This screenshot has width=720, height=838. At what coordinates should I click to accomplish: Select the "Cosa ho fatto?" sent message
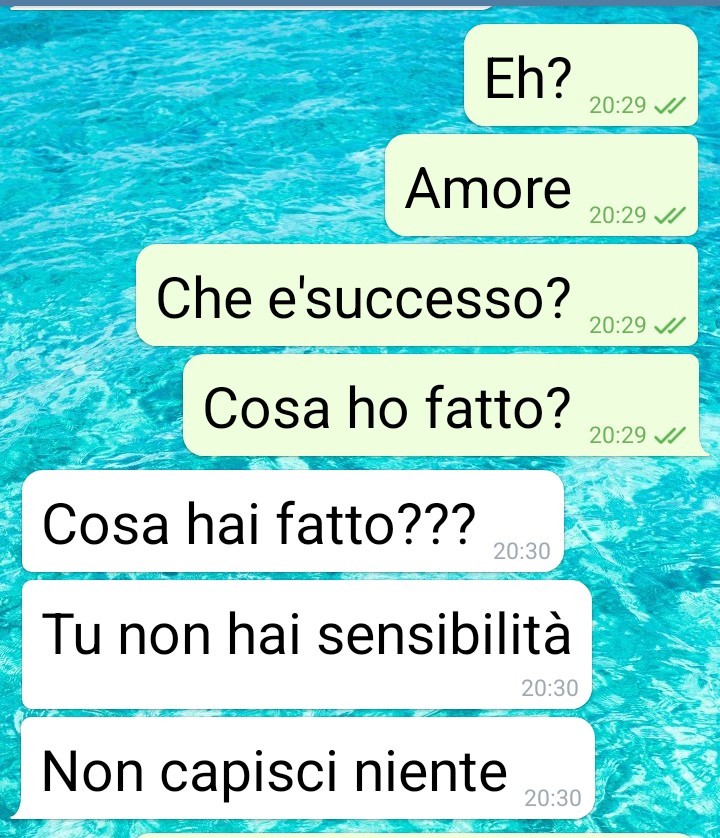tap(444, 405)
